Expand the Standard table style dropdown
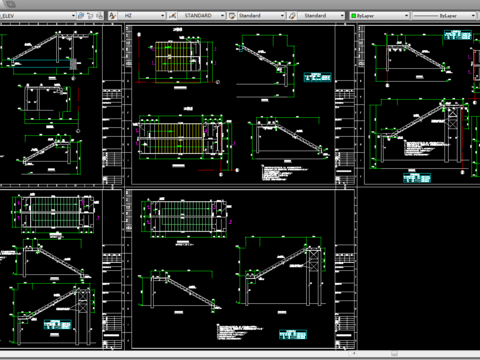The width and height of the screenshot is (480, 360). click(x=282, y=16)
